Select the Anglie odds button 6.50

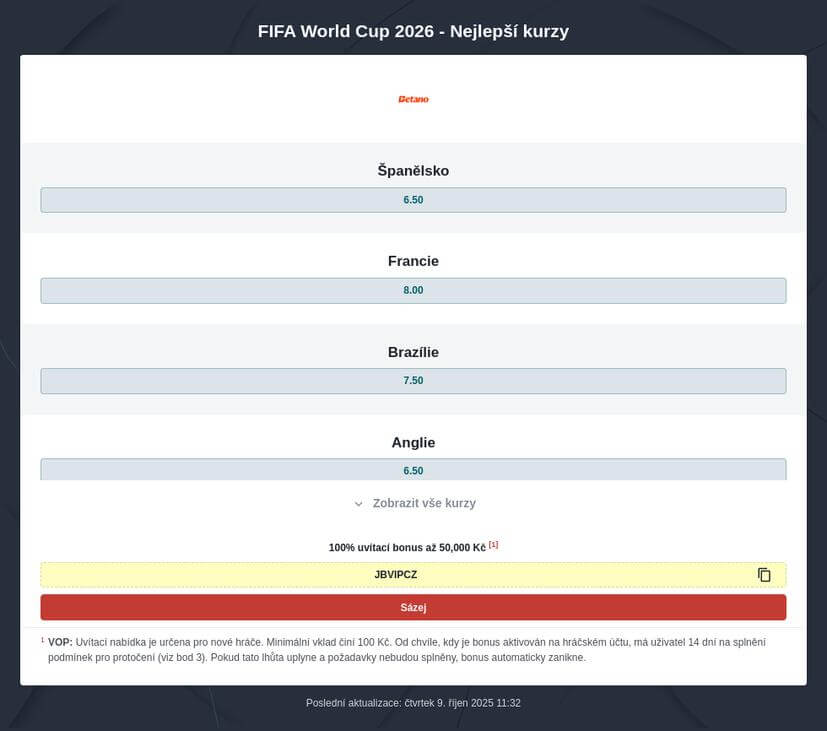coord(413,469)
